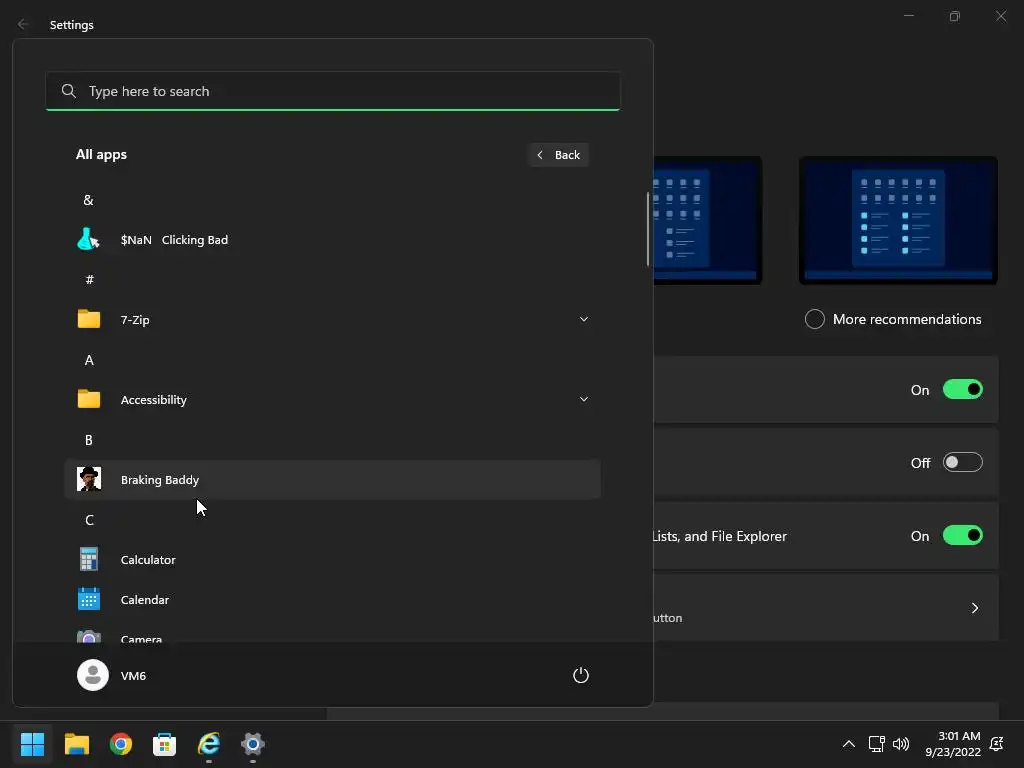Show hidden system tray icons

[848, 744]
